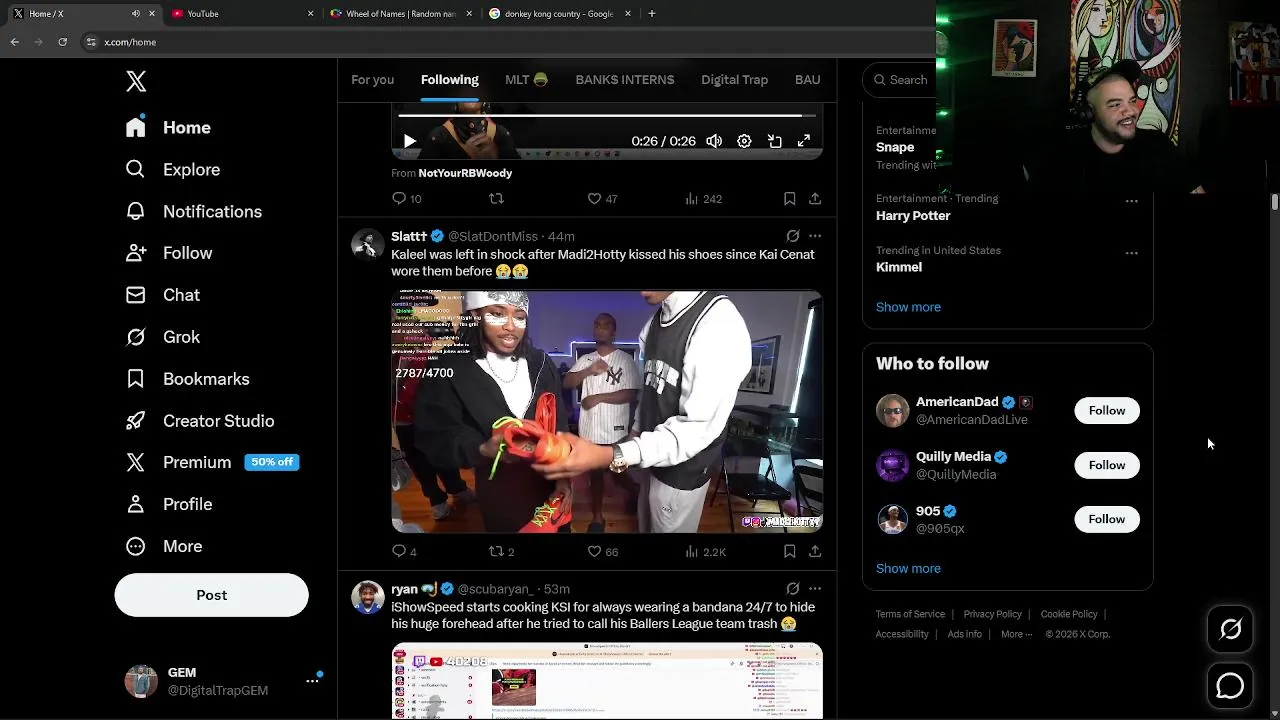Click the Post button

(211, 595)
